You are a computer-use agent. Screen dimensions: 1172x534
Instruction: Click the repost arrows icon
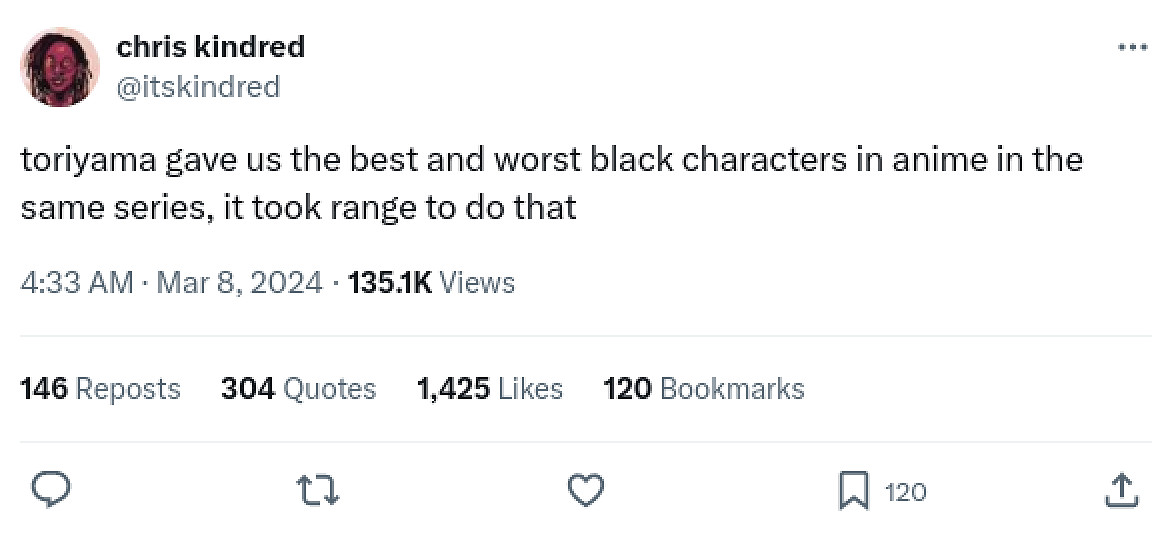coord(319,490)
